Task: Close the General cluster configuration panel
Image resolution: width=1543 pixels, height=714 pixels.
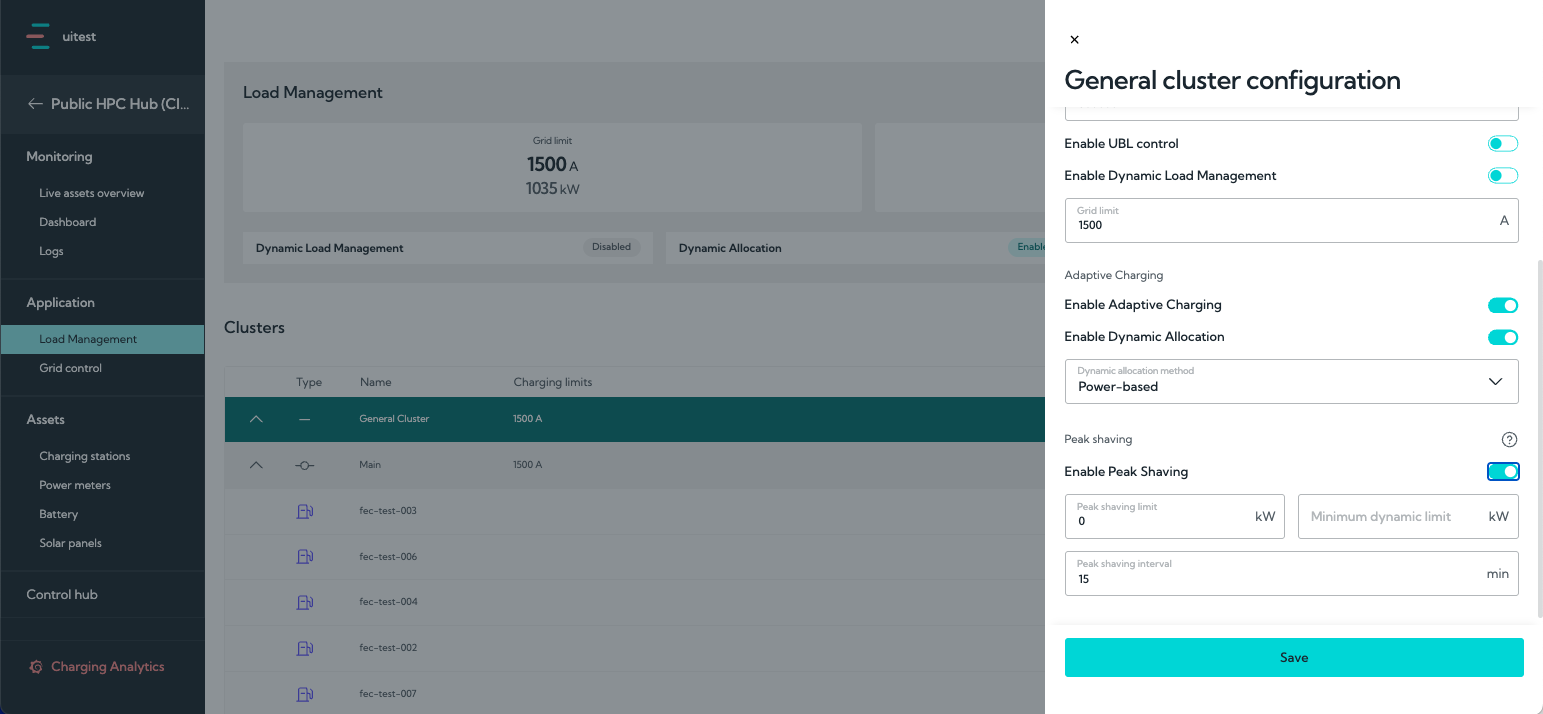Action: point(1074,40)
